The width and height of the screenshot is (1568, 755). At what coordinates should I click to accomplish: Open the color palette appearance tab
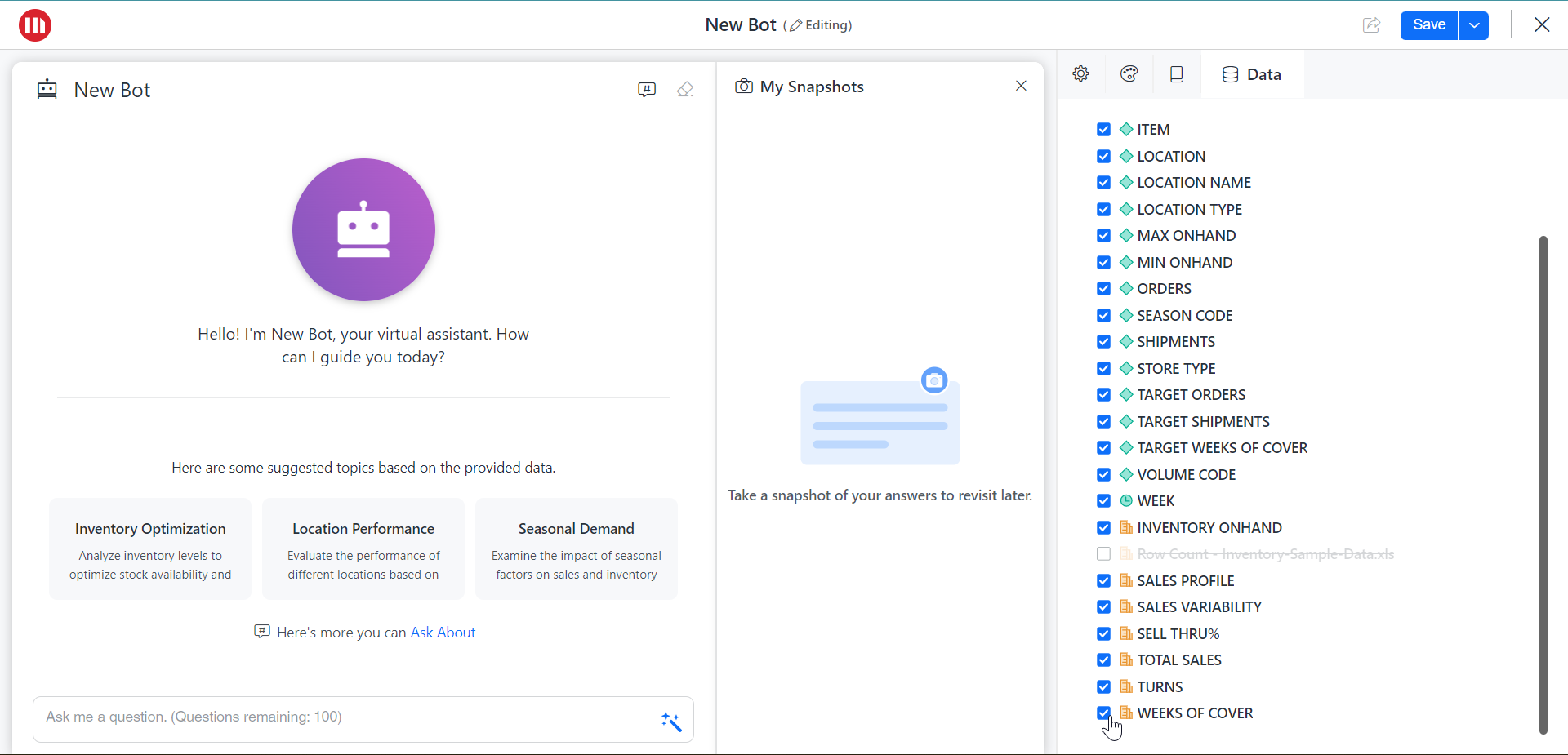coord(1129,74)
